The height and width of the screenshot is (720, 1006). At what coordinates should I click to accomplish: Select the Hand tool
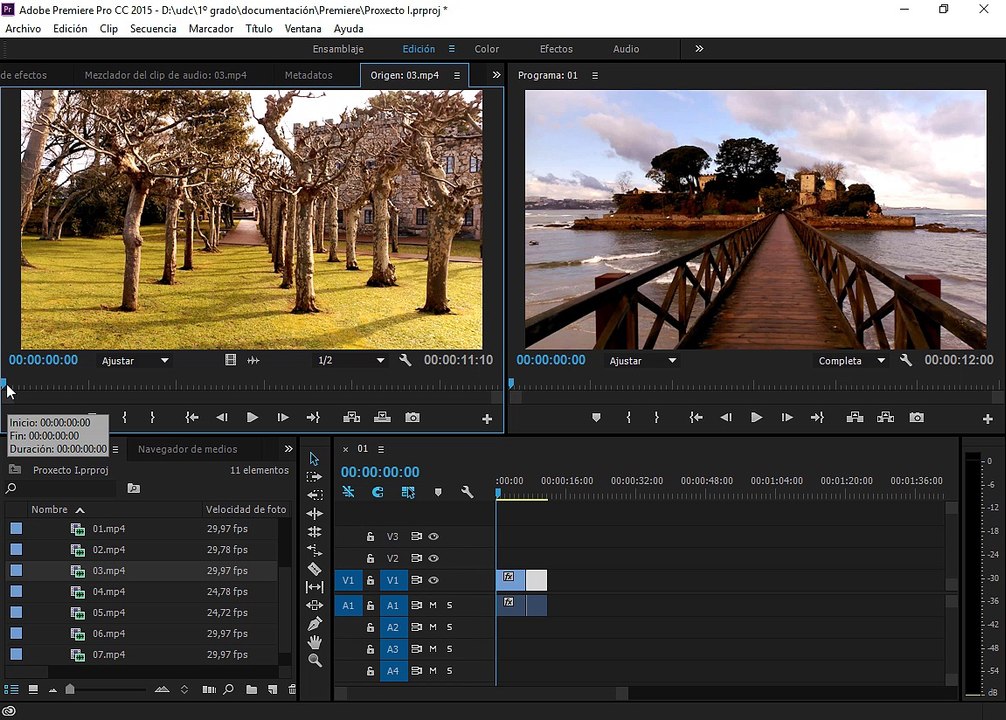coord(314,642)
